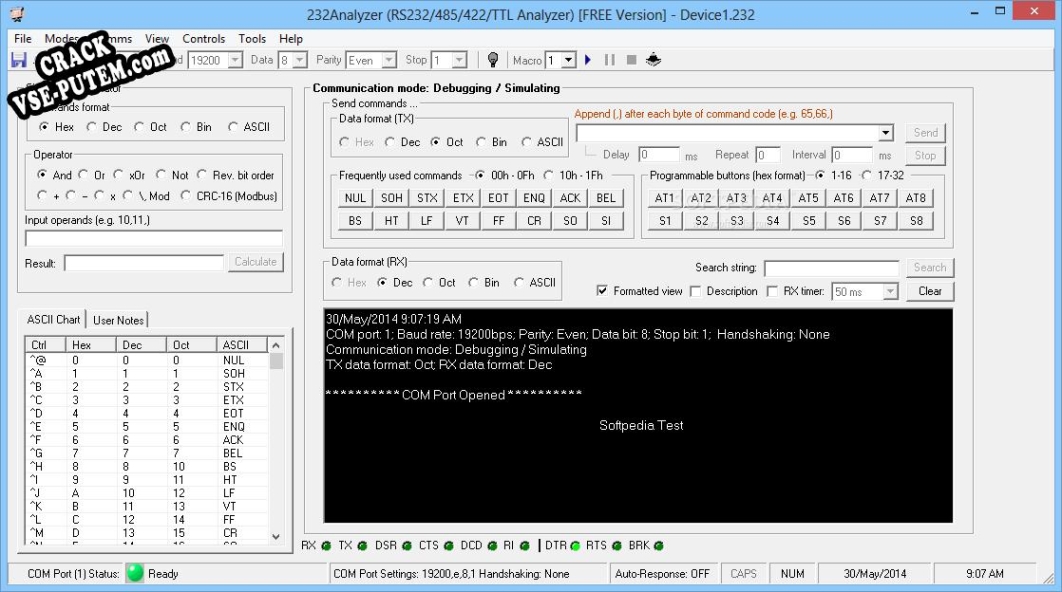Stop the macro with square button

[x=631, y=60]
